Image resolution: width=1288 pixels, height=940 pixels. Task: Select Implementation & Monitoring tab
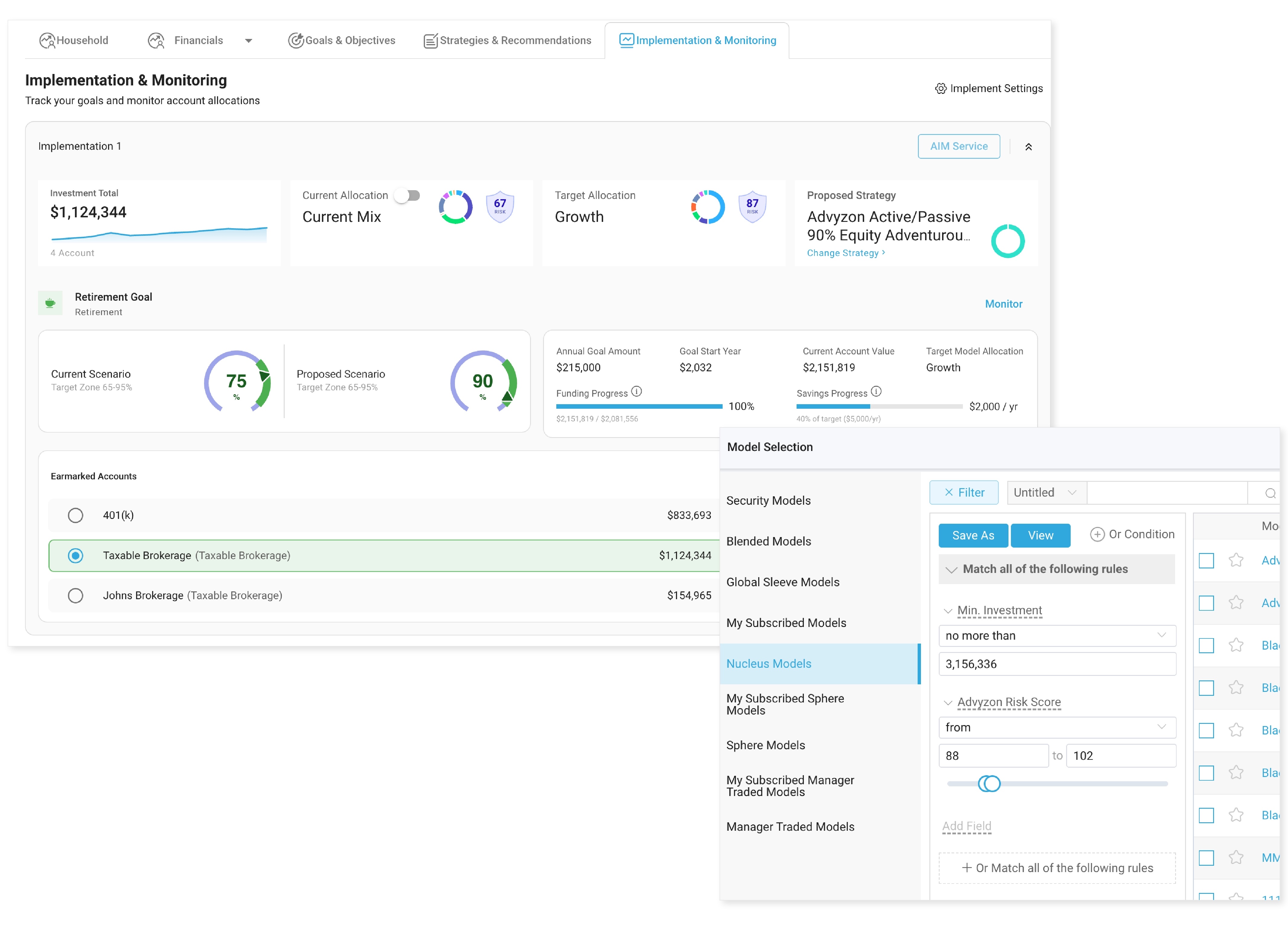click(697, 40)
